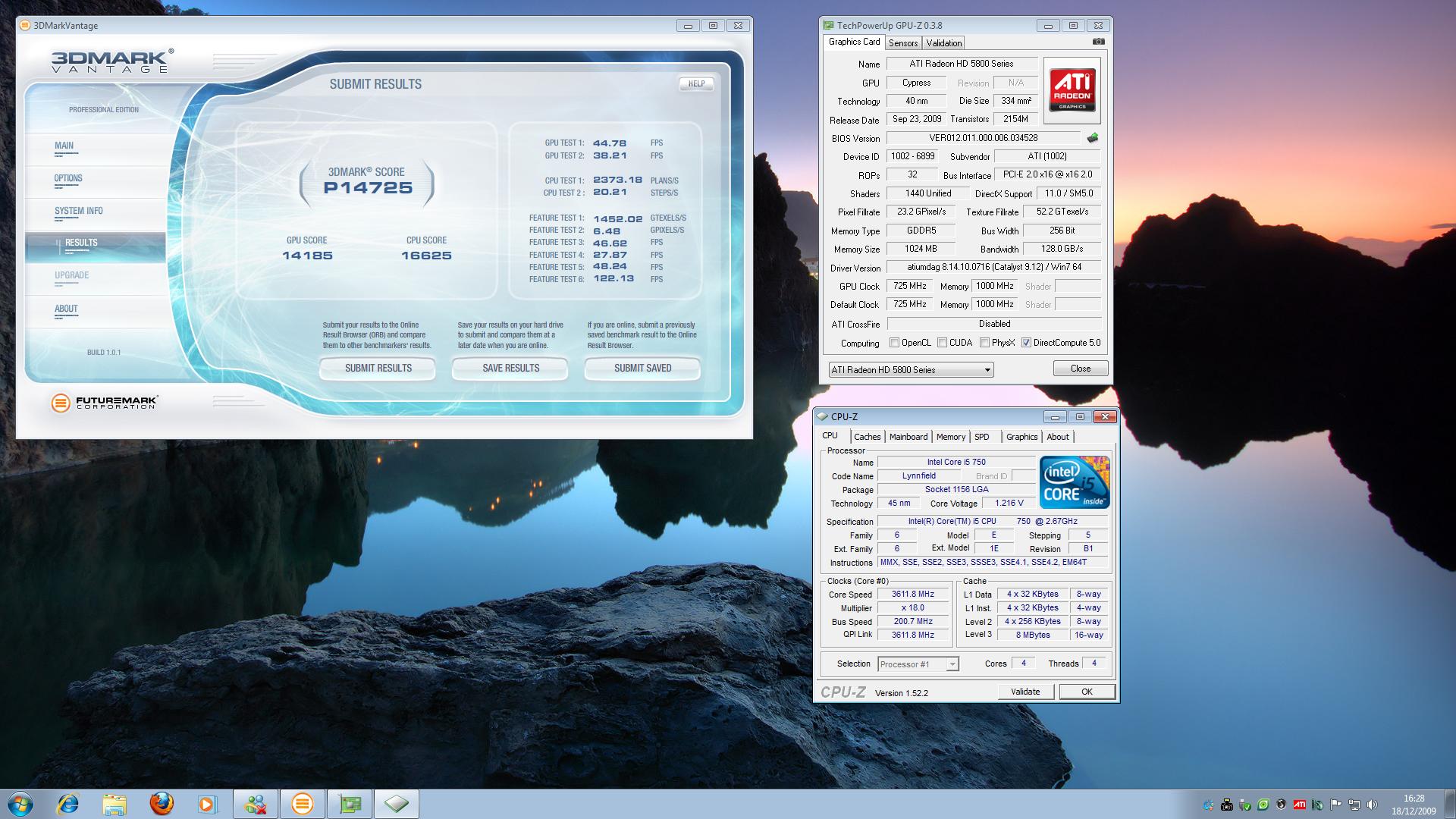Screen dimensions: 1456x819
Task: Open ABOUT in 3DMark Vantage sidebar
Action: [96, 312]
